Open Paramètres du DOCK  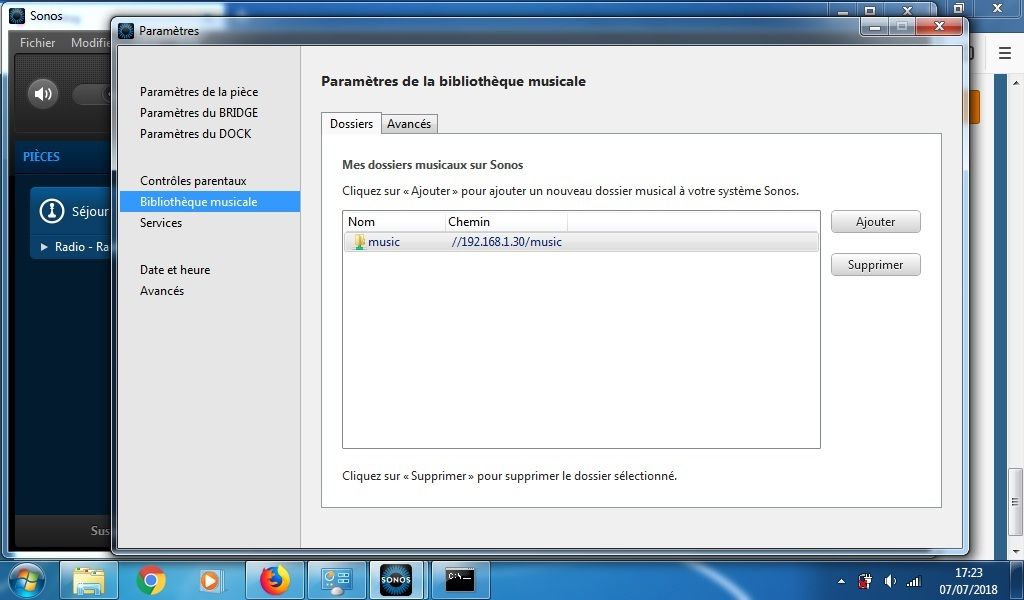[x=195, y=134]
